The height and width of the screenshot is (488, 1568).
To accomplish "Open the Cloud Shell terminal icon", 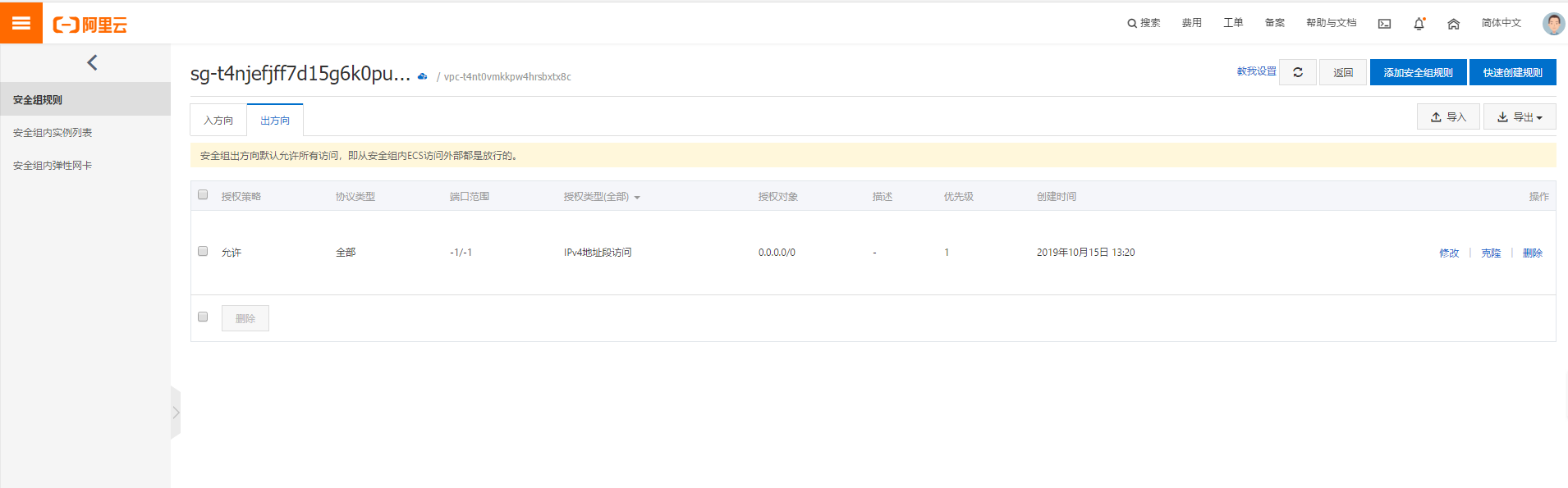I will coord(1384,24).
